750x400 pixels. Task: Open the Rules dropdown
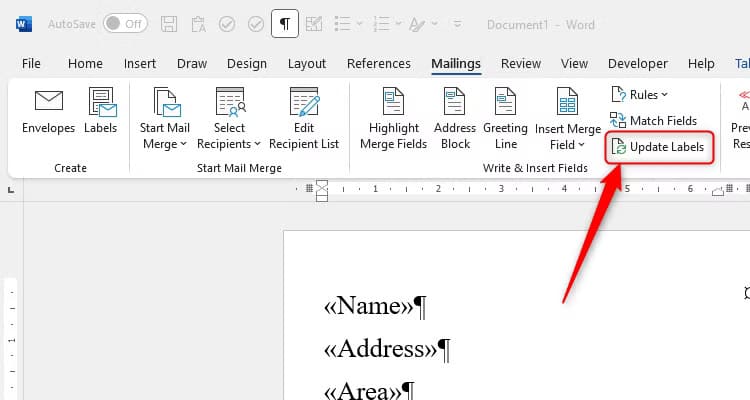[640, 95]
